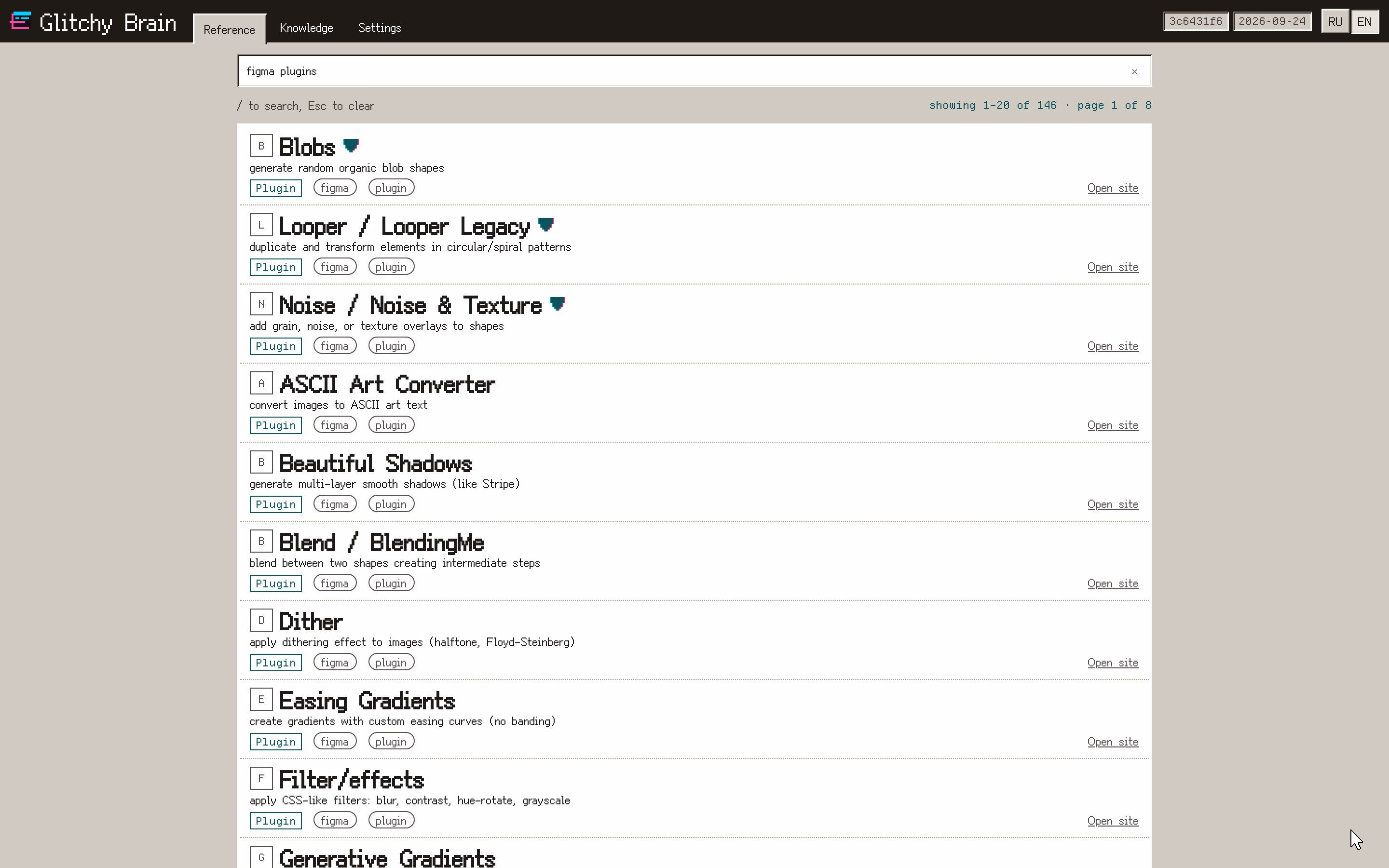Click the N letter icon beside Noise
Viewport: 1389px width, 868px height.
(261, 304)
